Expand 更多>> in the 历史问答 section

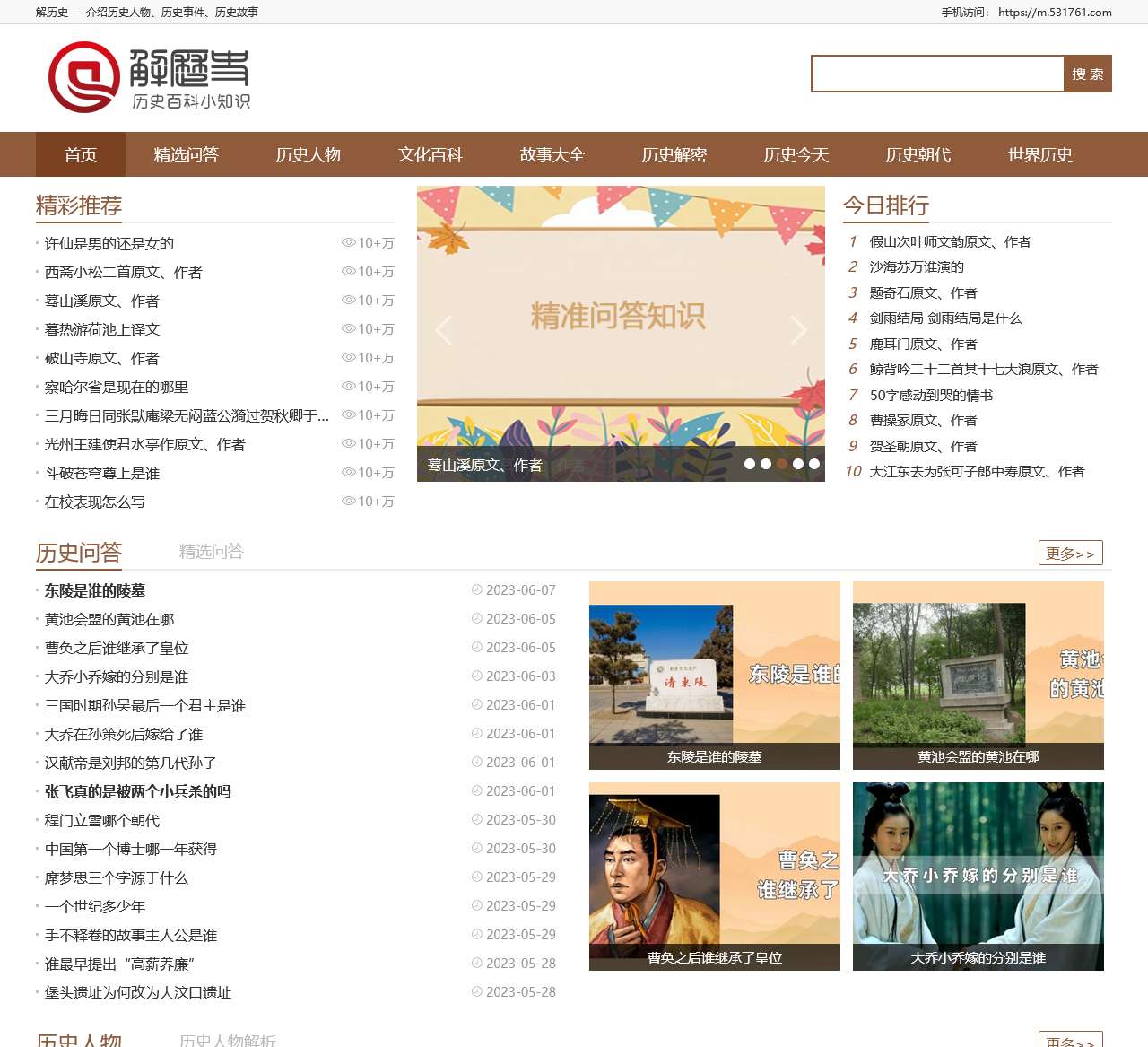pyautogui.click(x=1070, y=554)
